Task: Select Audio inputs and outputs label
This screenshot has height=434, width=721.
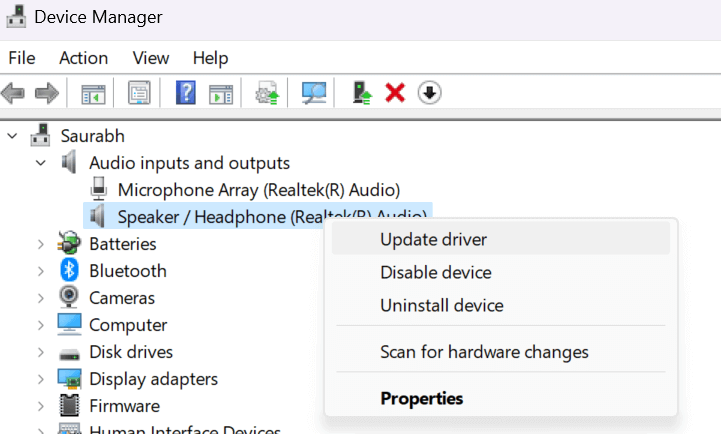Action: point(189,163)
